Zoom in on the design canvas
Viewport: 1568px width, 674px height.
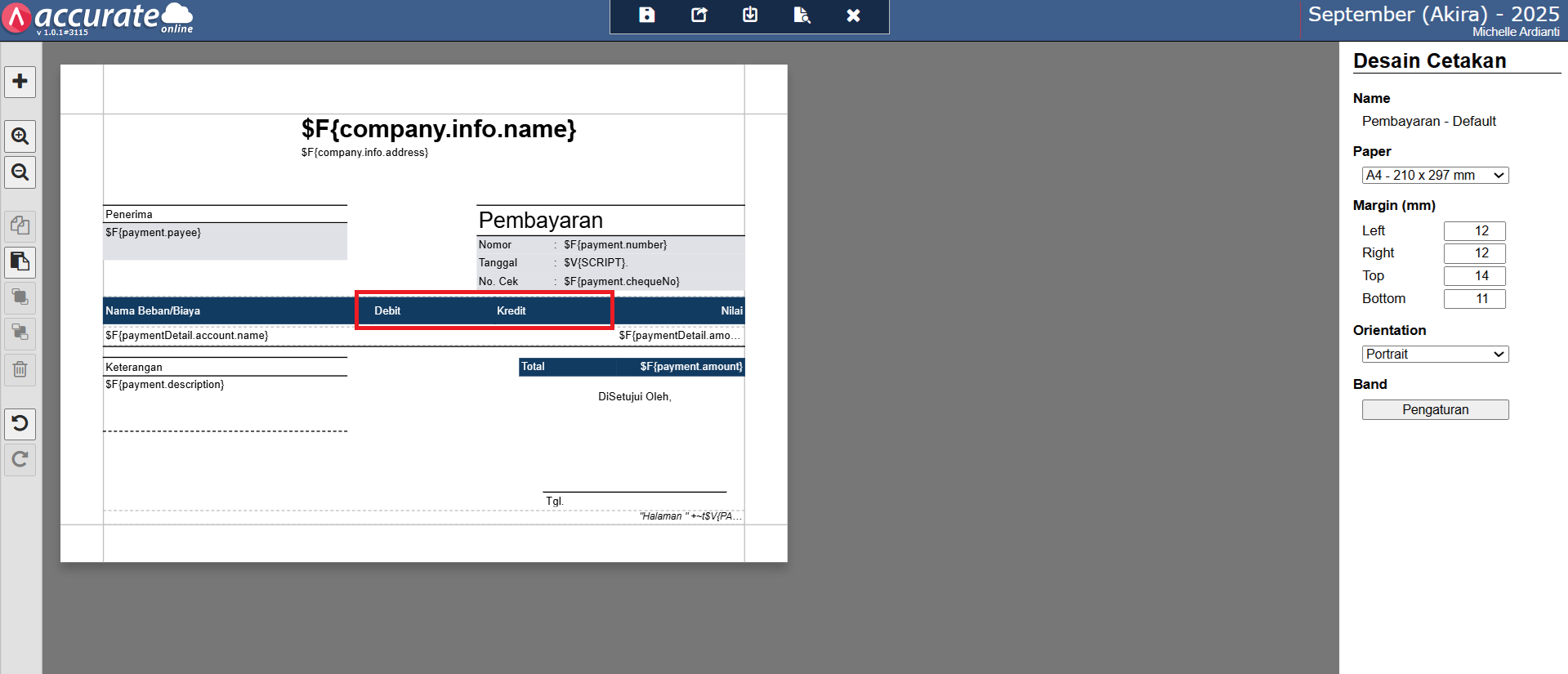[20, 136]
